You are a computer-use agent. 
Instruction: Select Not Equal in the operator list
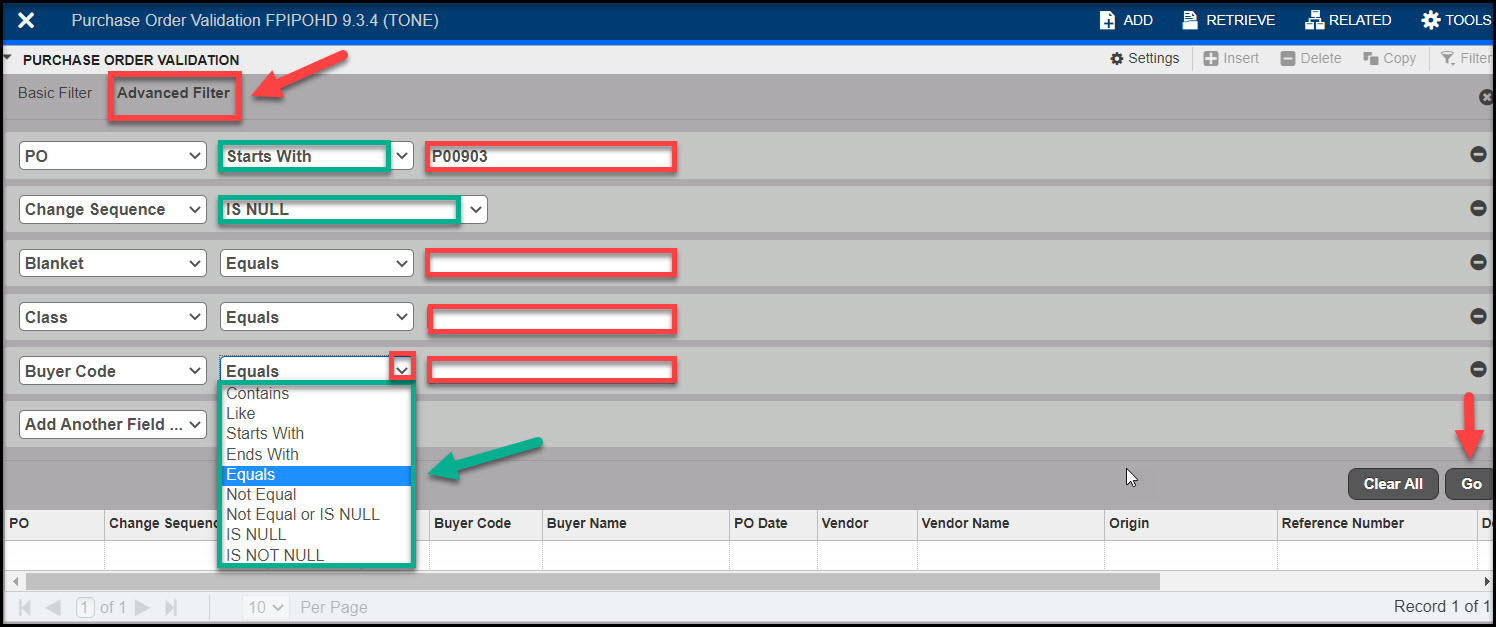(316, 494)
